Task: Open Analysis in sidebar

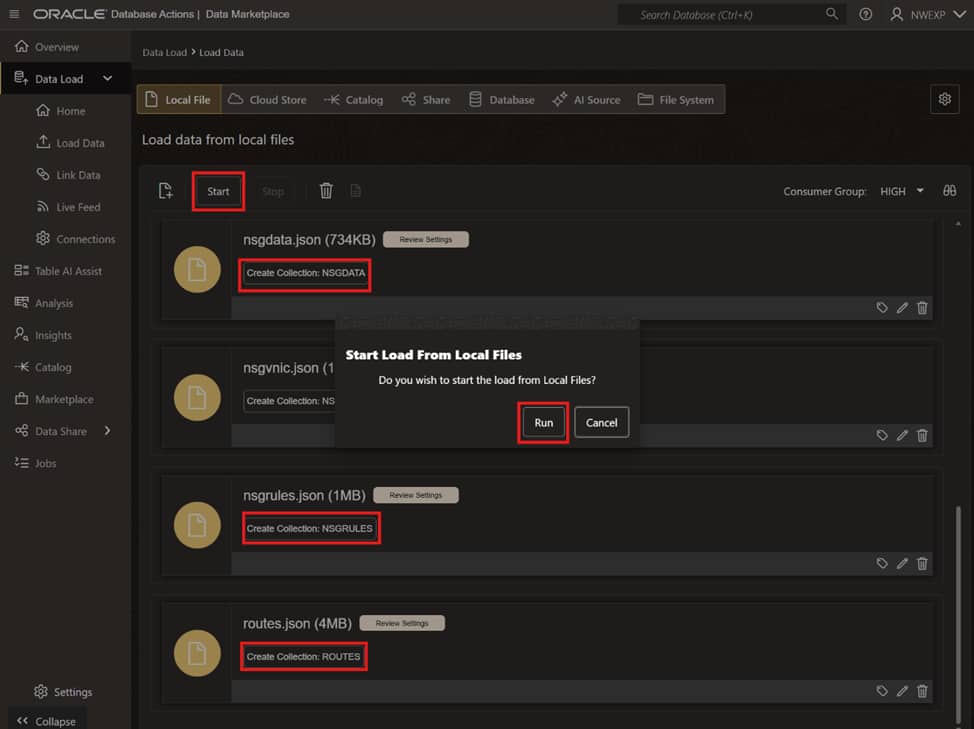Action: [43, 303]
